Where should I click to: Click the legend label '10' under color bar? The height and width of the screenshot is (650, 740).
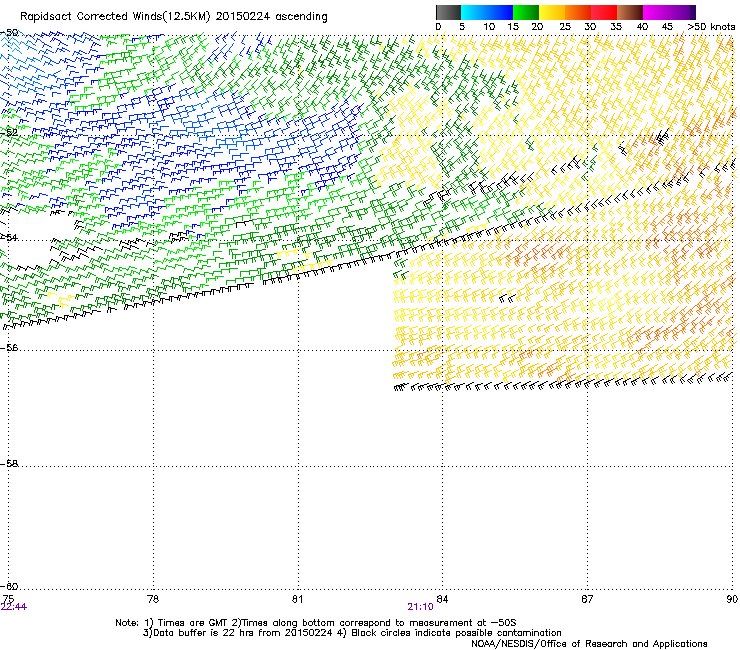489,27
